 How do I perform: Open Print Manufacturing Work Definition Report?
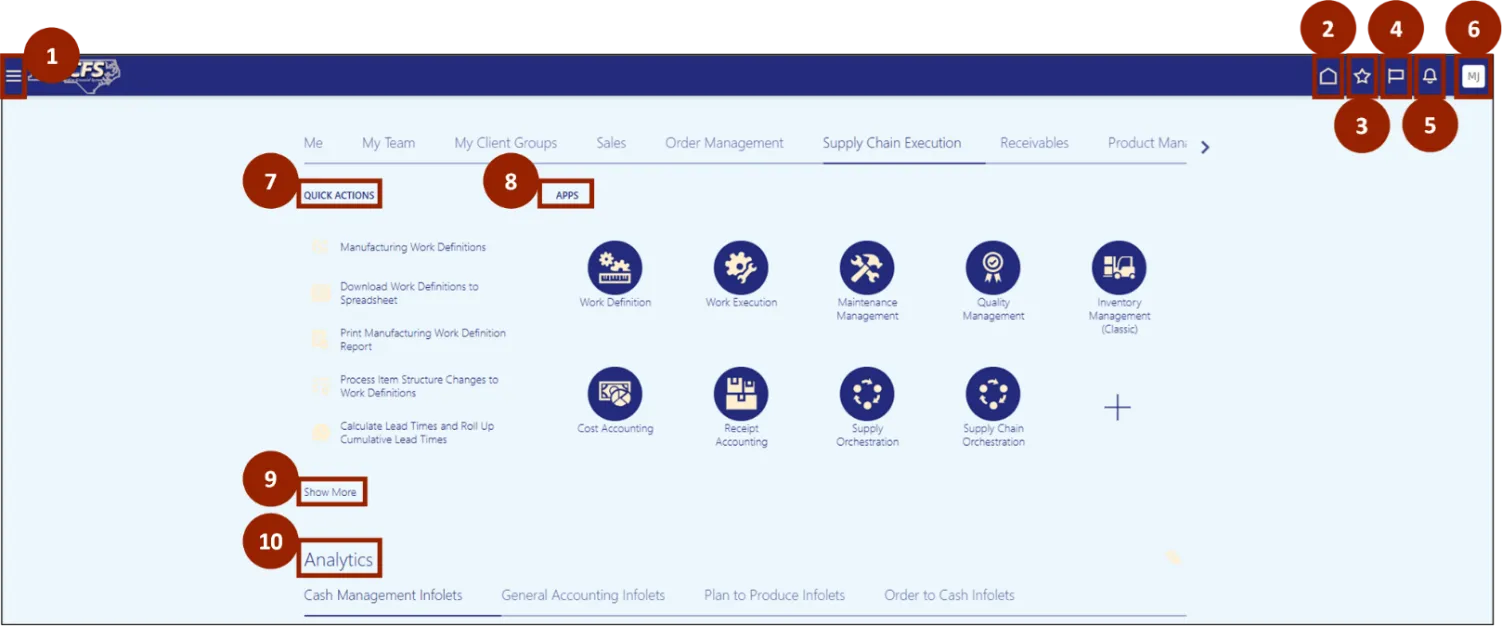click(x=423, y=339)
